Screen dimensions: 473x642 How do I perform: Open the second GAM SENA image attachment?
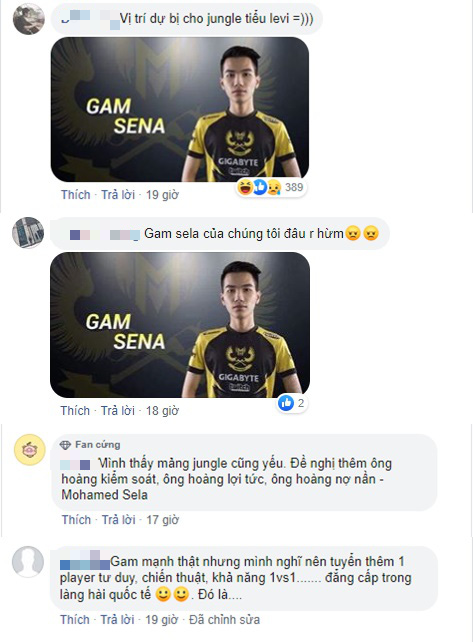click(180, 325)
